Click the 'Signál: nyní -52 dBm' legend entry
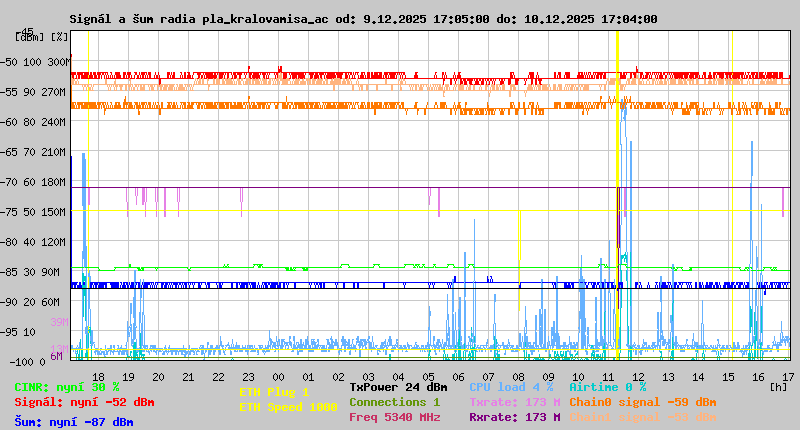This screenshot has height=430, width=800. 84,402
